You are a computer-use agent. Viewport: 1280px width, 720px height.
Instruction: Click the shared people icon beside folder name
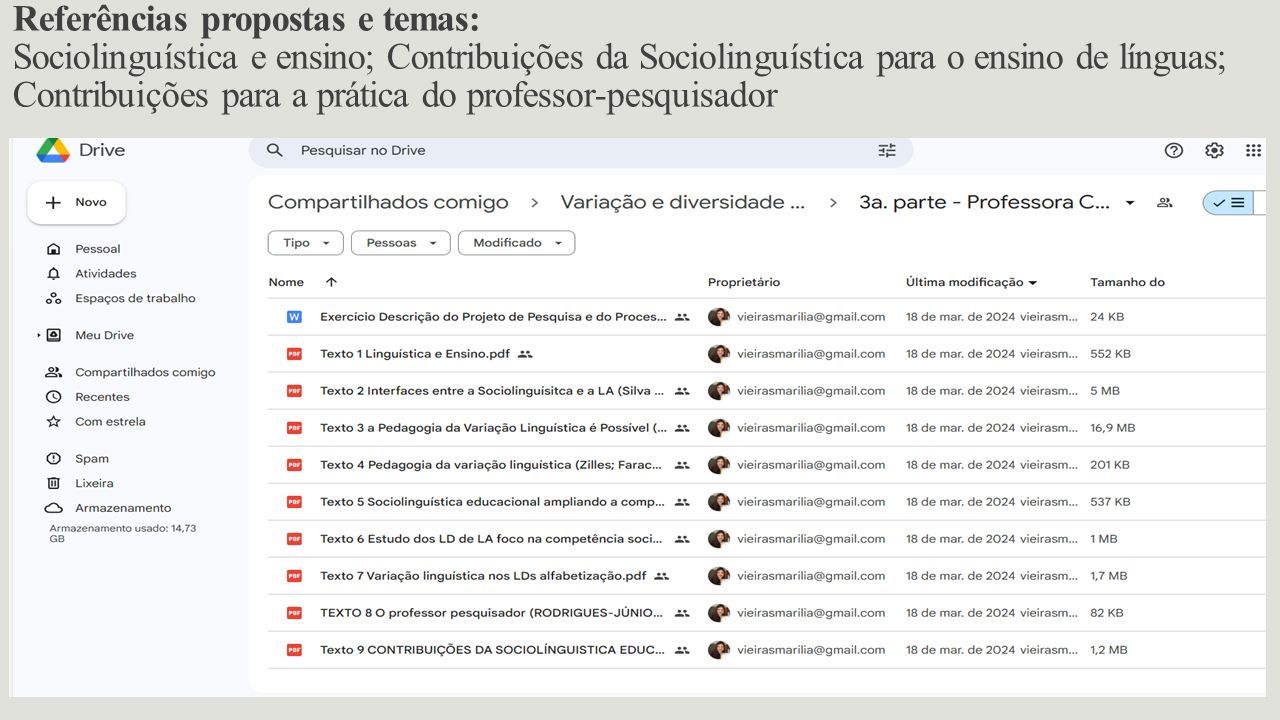[x=1164, y=202]
